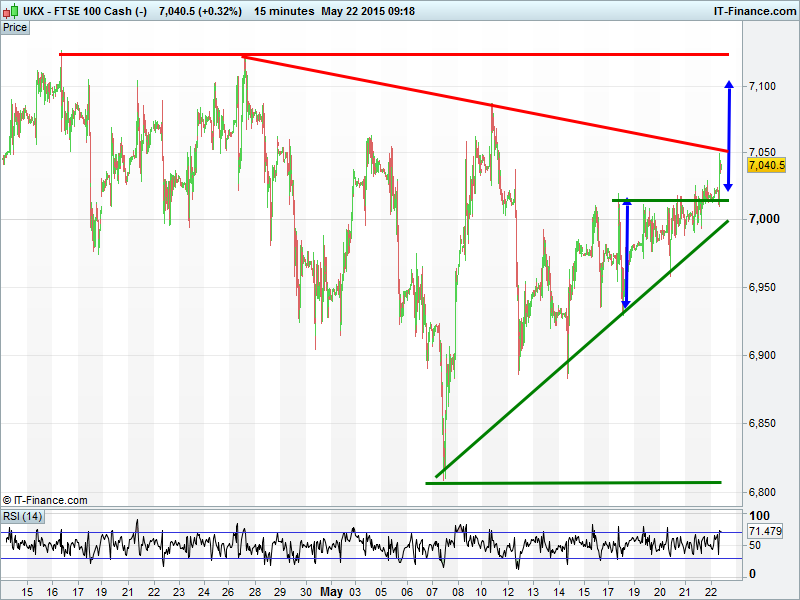This screenshot has width=800, height=600.
Task: Click the RSI (14) indicator label
Action: (x=22, y=516)
